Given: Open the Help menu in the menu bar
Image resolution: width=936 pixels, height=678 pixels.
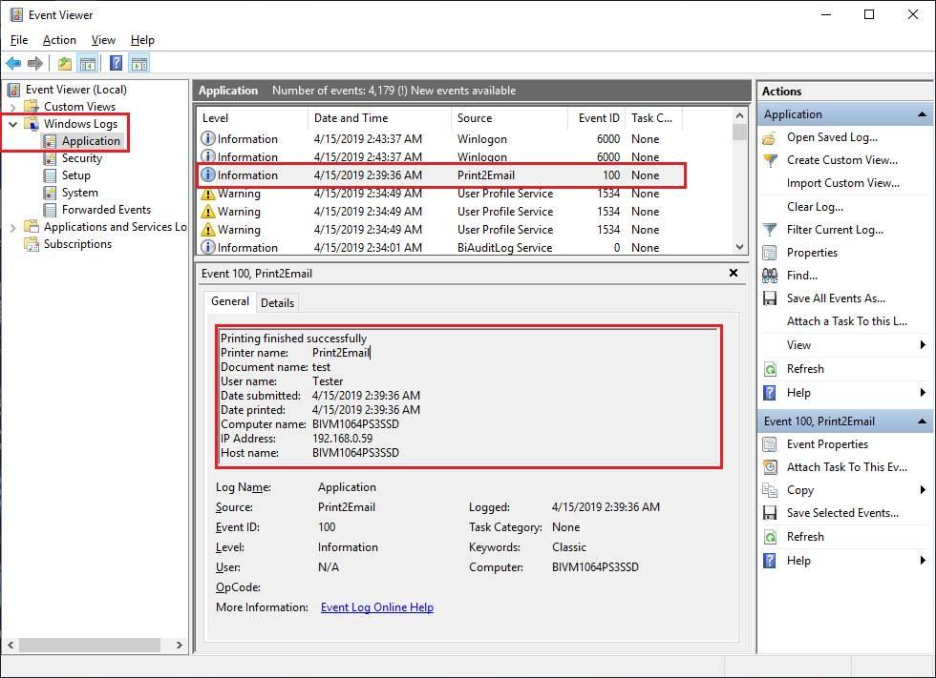Looking at the screenshot, I should tap(143, 40).
